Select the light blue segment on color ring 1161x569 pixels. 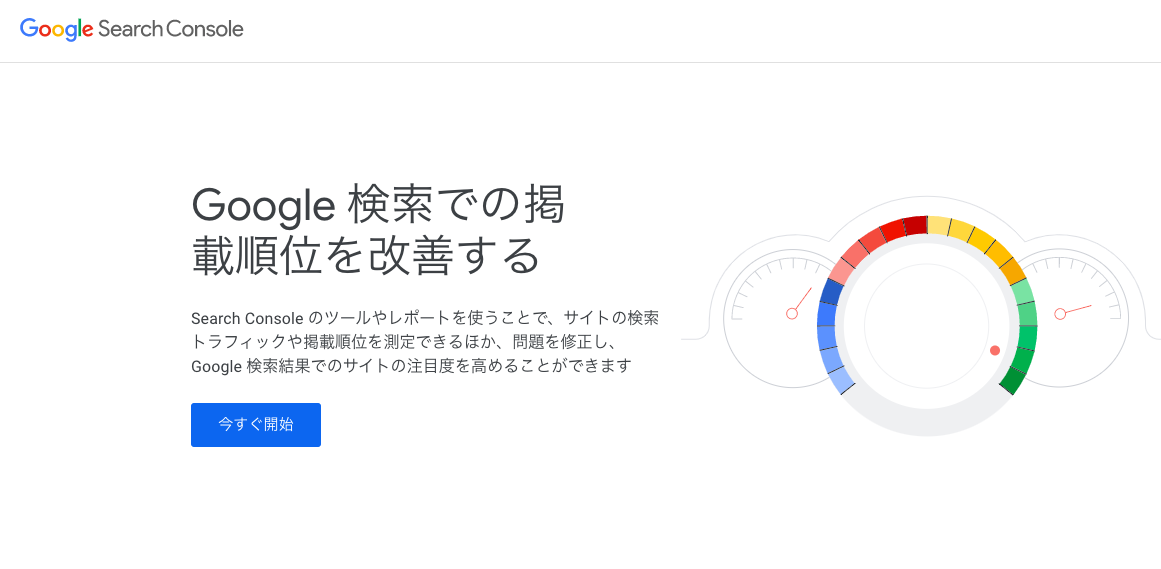pos(840,380)
